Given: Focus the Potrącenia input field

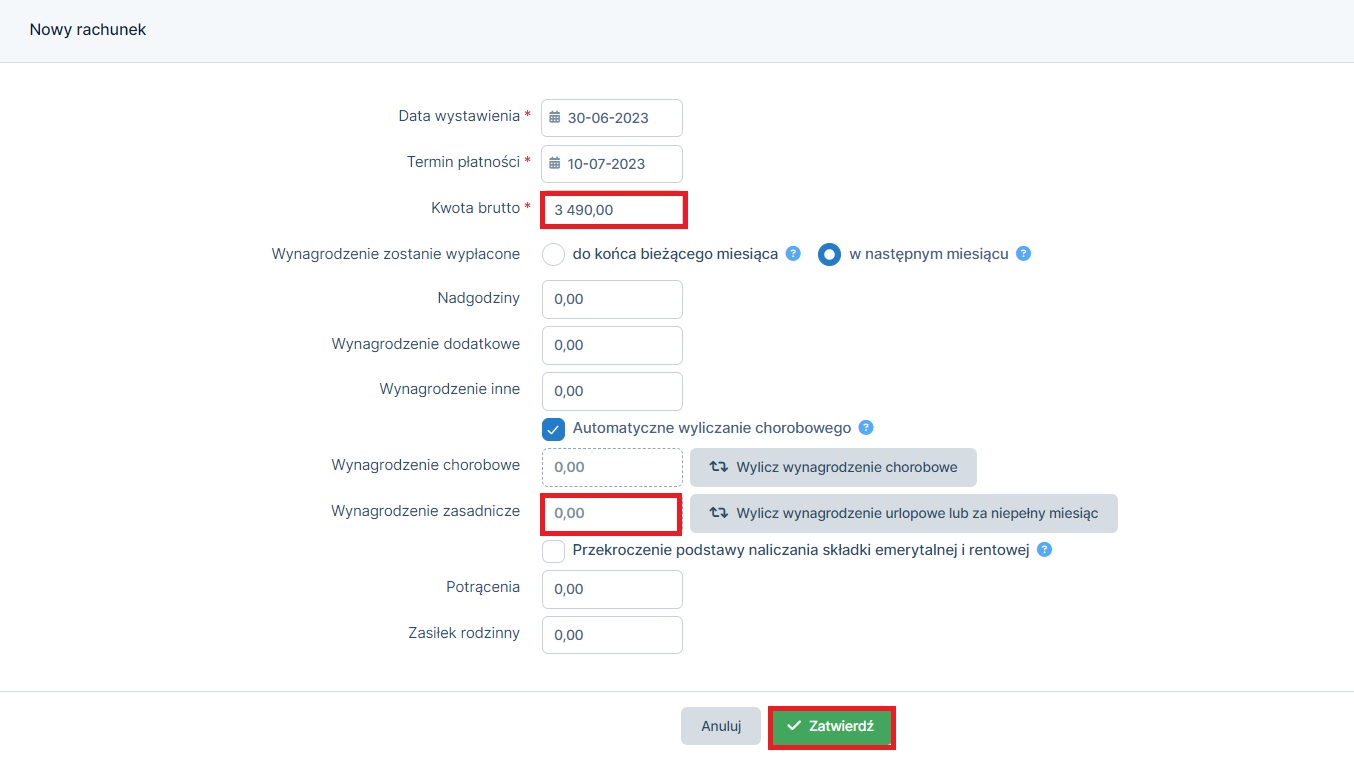Looking at the screenshot, I should [612, 589].
